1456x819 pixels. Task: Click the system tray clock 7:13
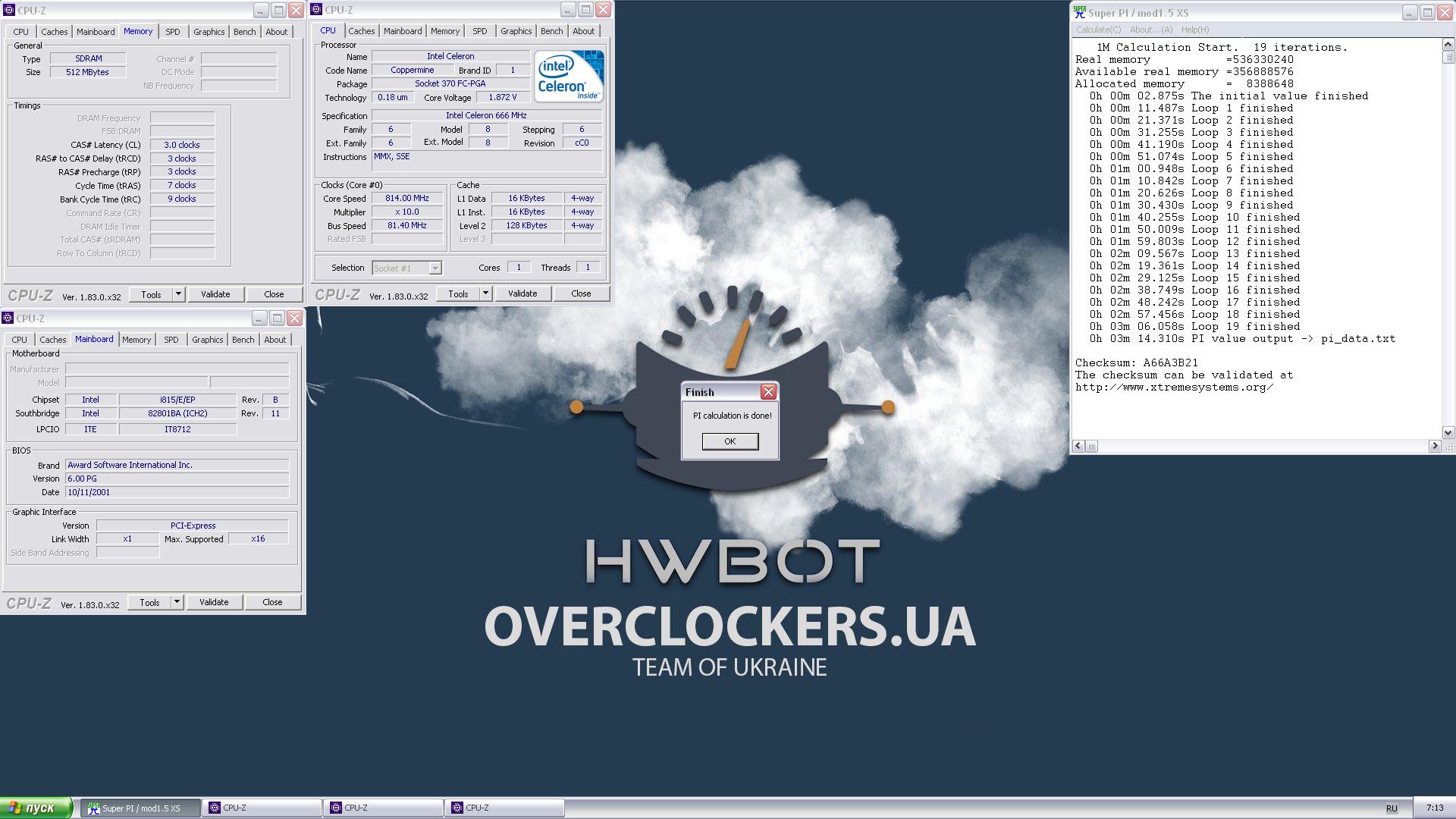point(1435,808)
